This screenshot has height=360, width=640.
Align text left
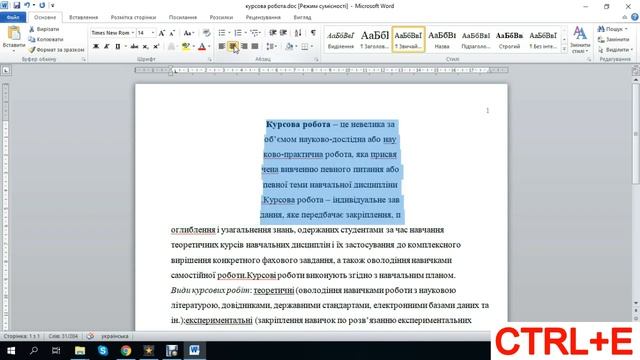(x=222, y=47)
